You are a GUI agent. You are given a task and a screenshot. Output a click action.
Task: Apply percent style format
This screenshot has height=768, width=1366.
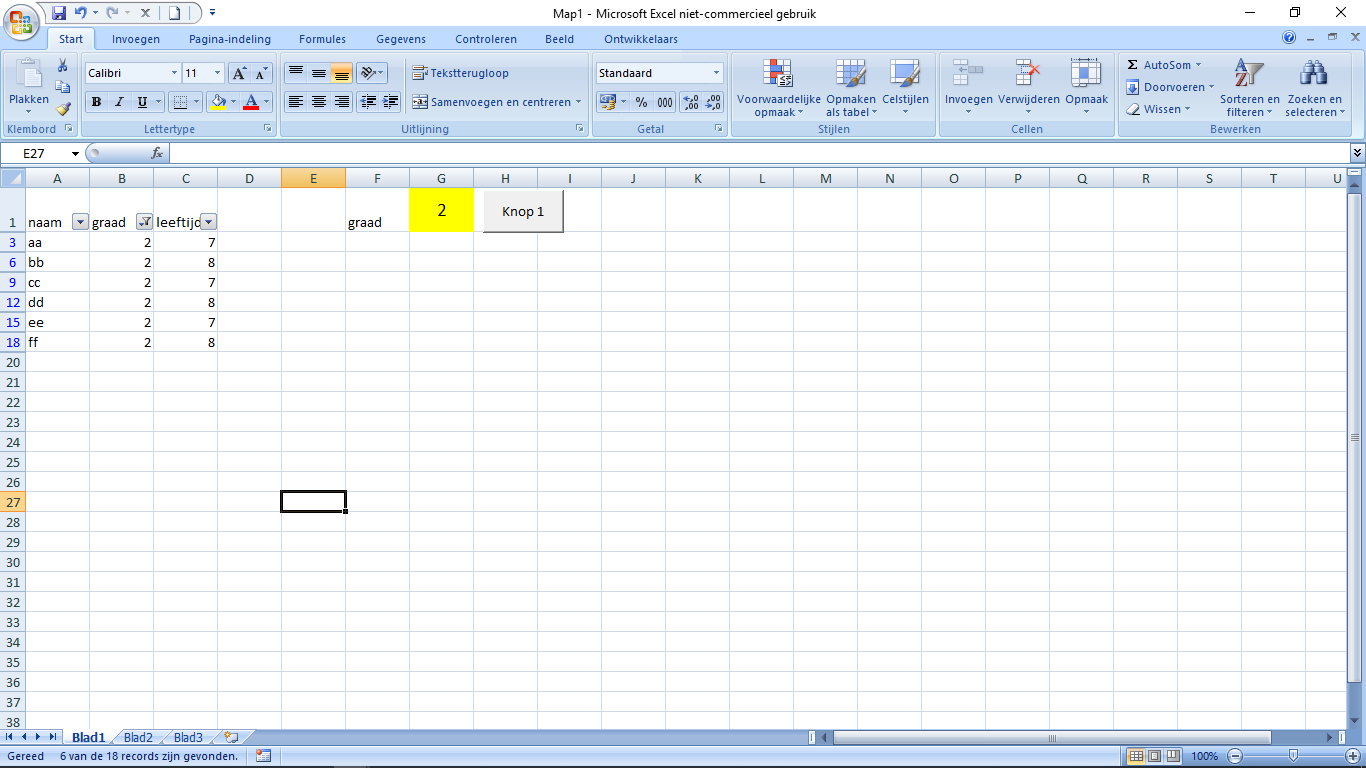(x=641, y=102)
